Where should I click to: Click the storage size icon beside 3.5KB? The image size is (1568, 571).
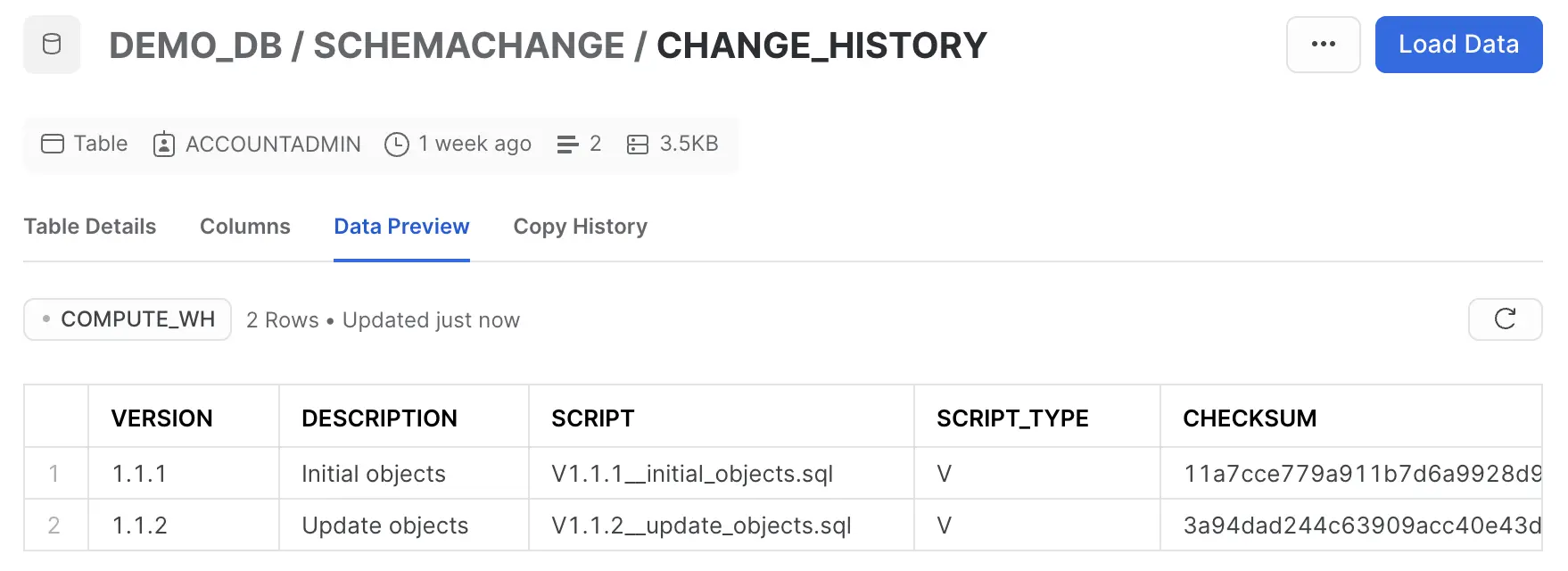[636, 144]
